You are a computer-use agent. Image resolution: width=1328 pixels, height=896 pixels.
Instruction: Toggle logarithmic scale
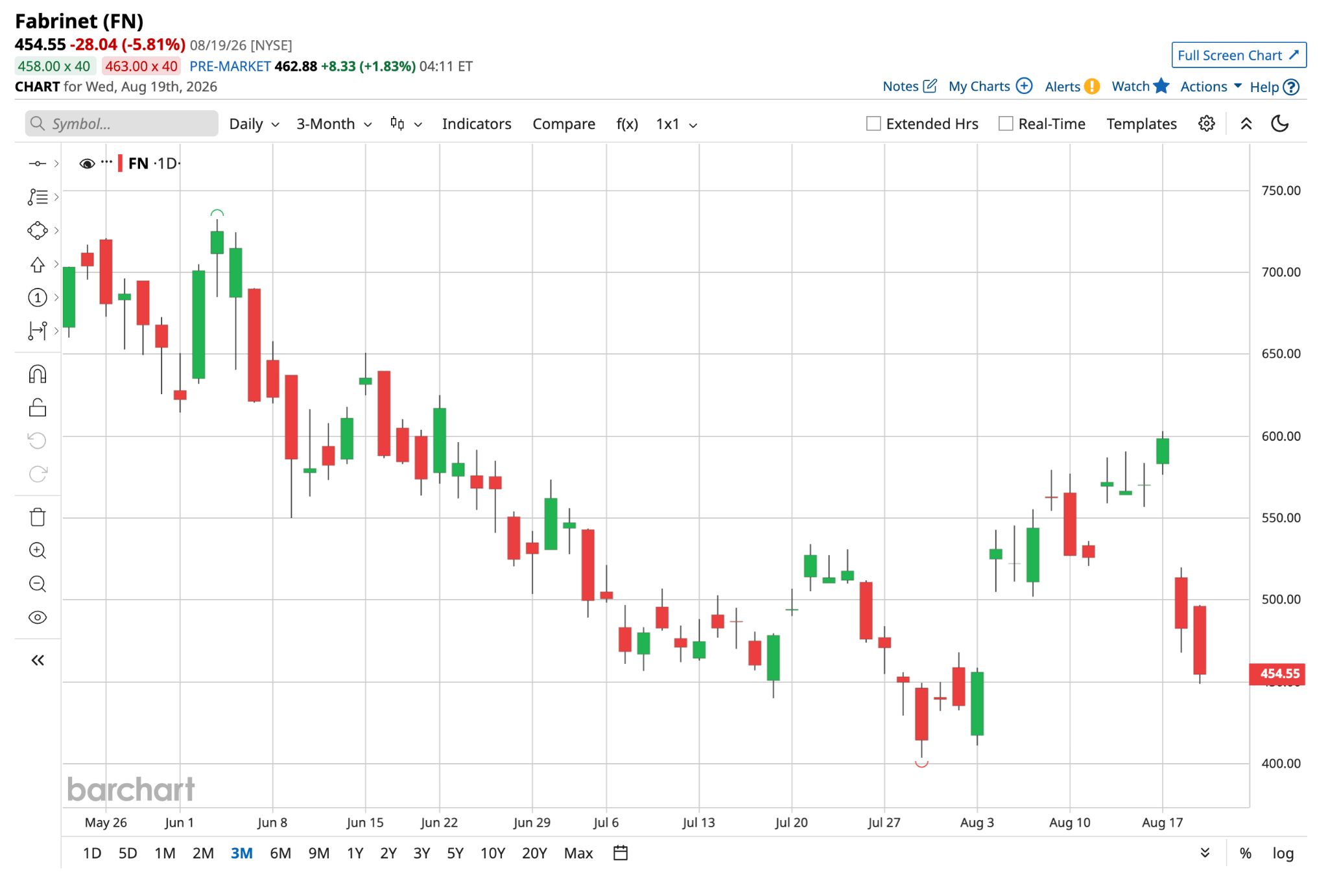coord(1283,853)
